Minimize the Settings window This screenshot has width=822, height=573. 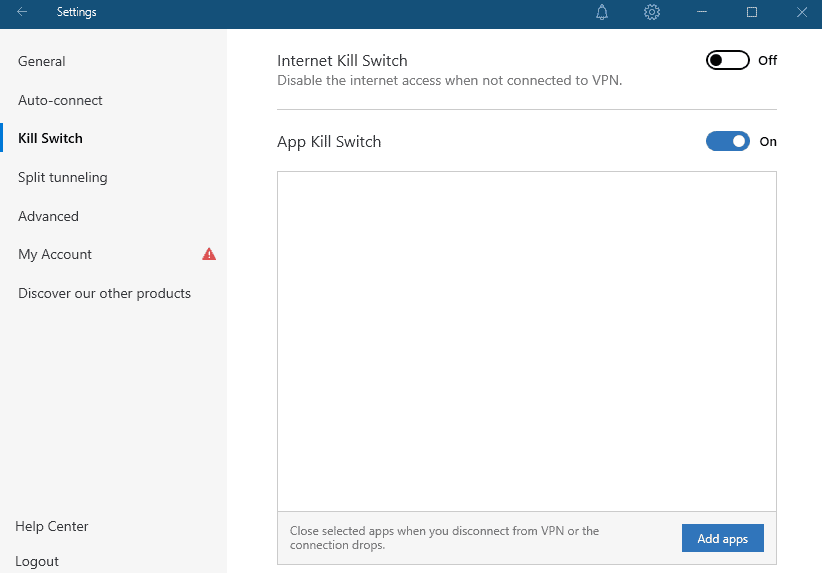pyautogui.click(x=702, y=12)
